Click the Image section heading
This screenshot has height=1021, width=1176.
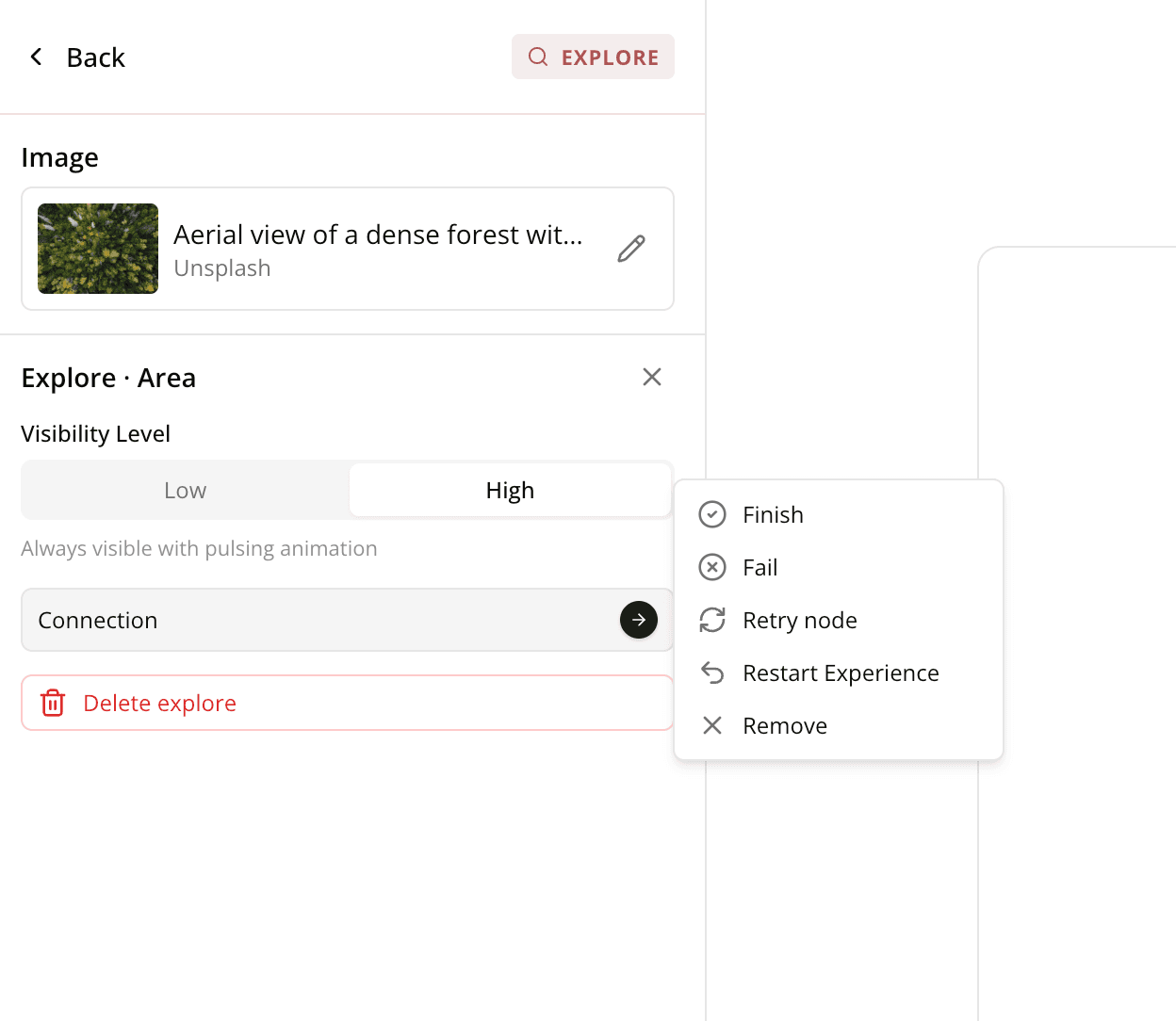click(59, 157)
